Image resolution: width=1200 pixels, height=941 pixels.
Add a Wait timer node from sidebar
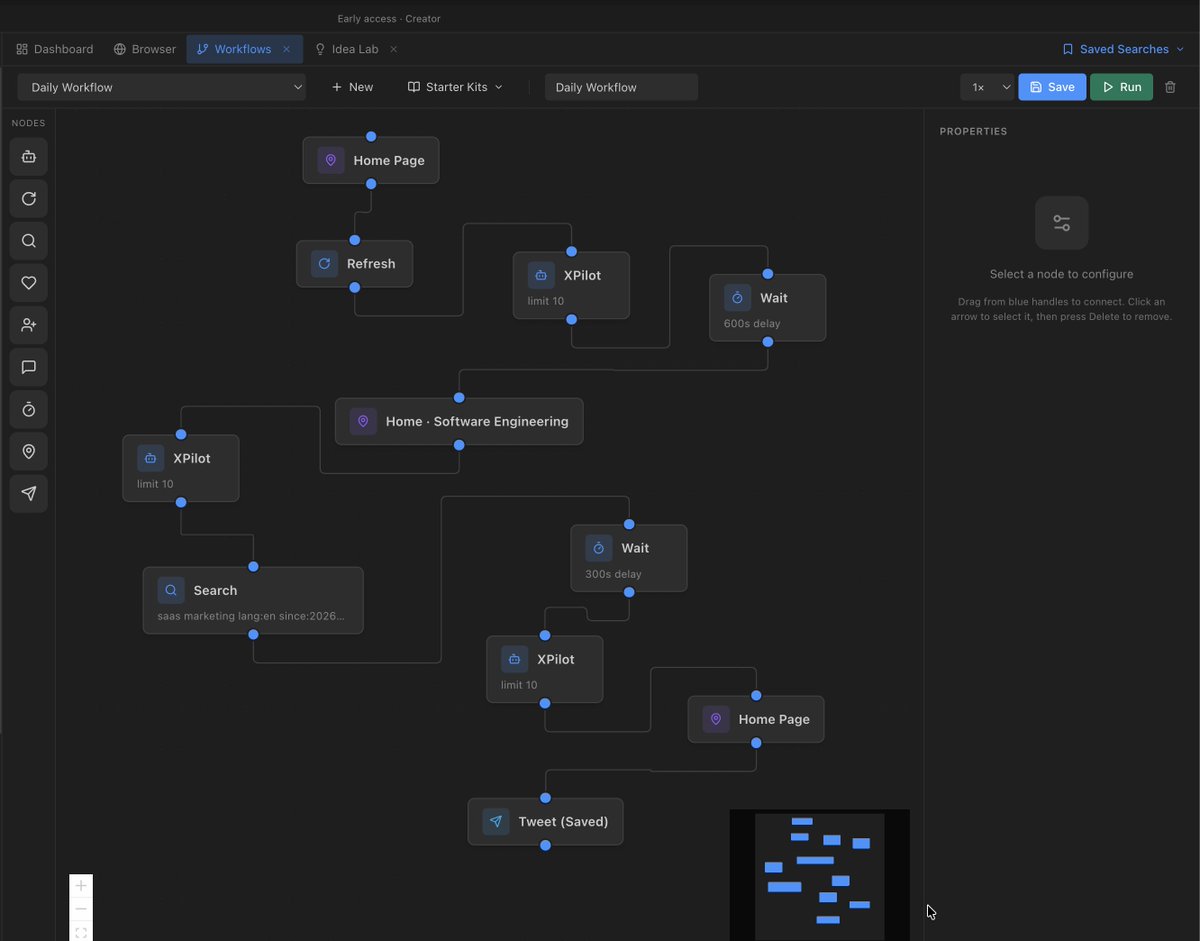coord(28,409)
